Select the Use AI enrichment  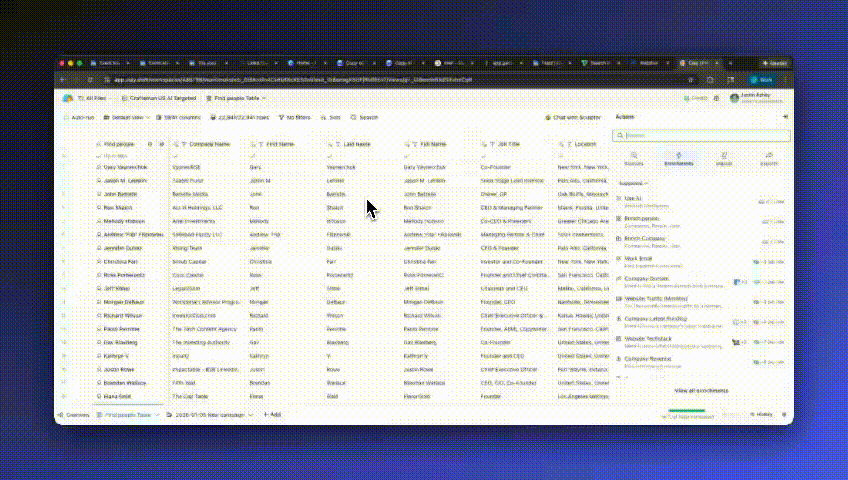coord(701,201)
